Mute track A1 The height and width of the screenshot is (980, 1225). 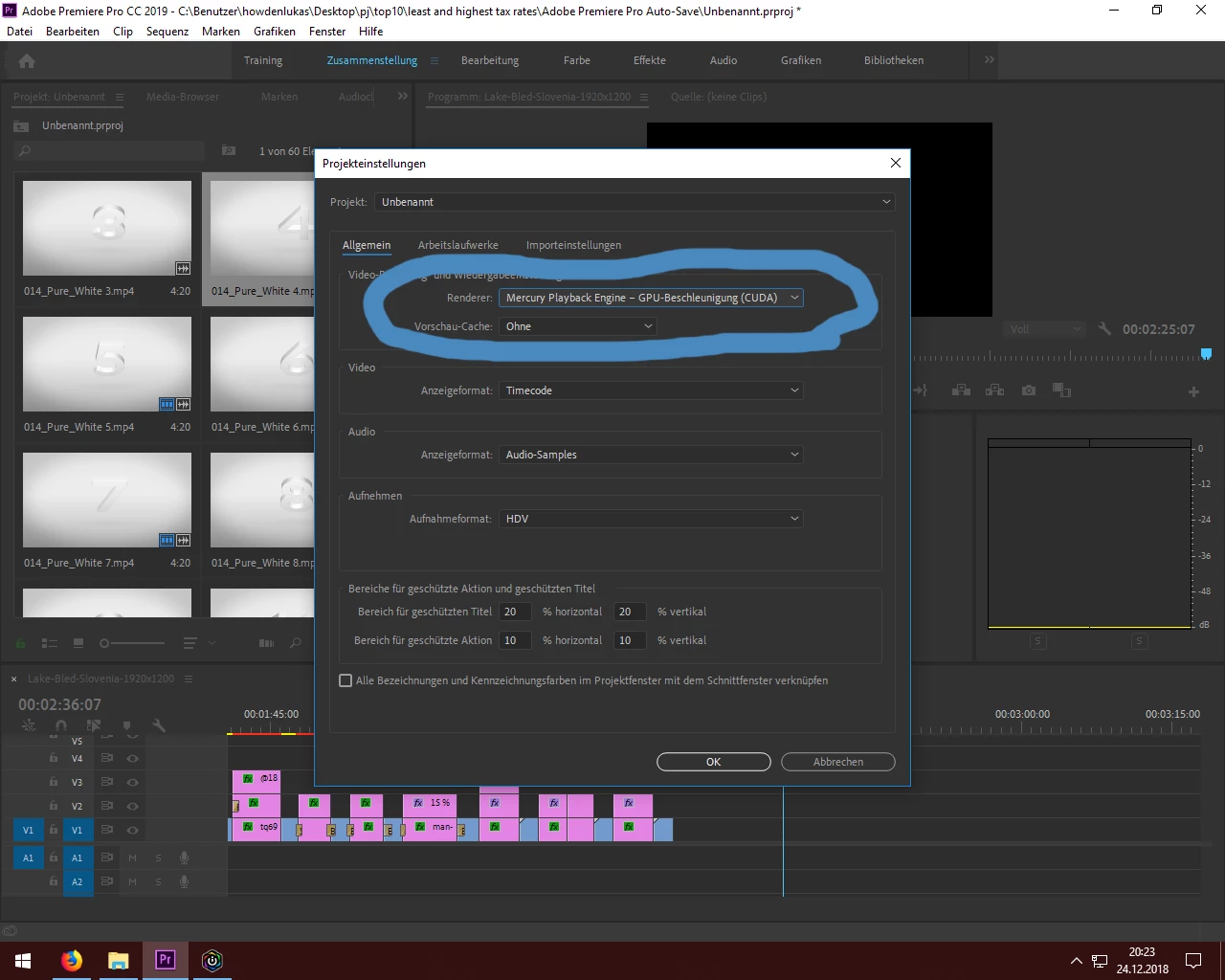(x=133, y=857)
